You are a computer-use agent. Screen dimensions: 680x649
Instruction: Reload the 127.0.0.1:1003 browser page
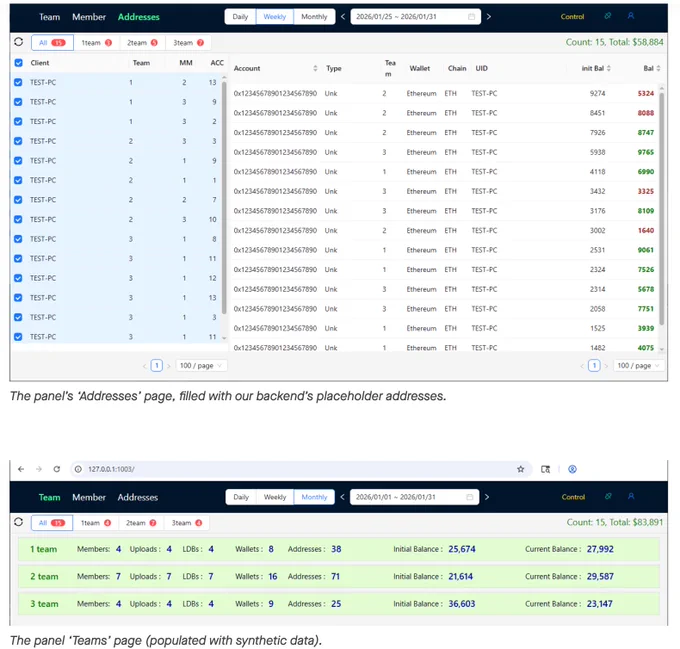tap(56, 469)
